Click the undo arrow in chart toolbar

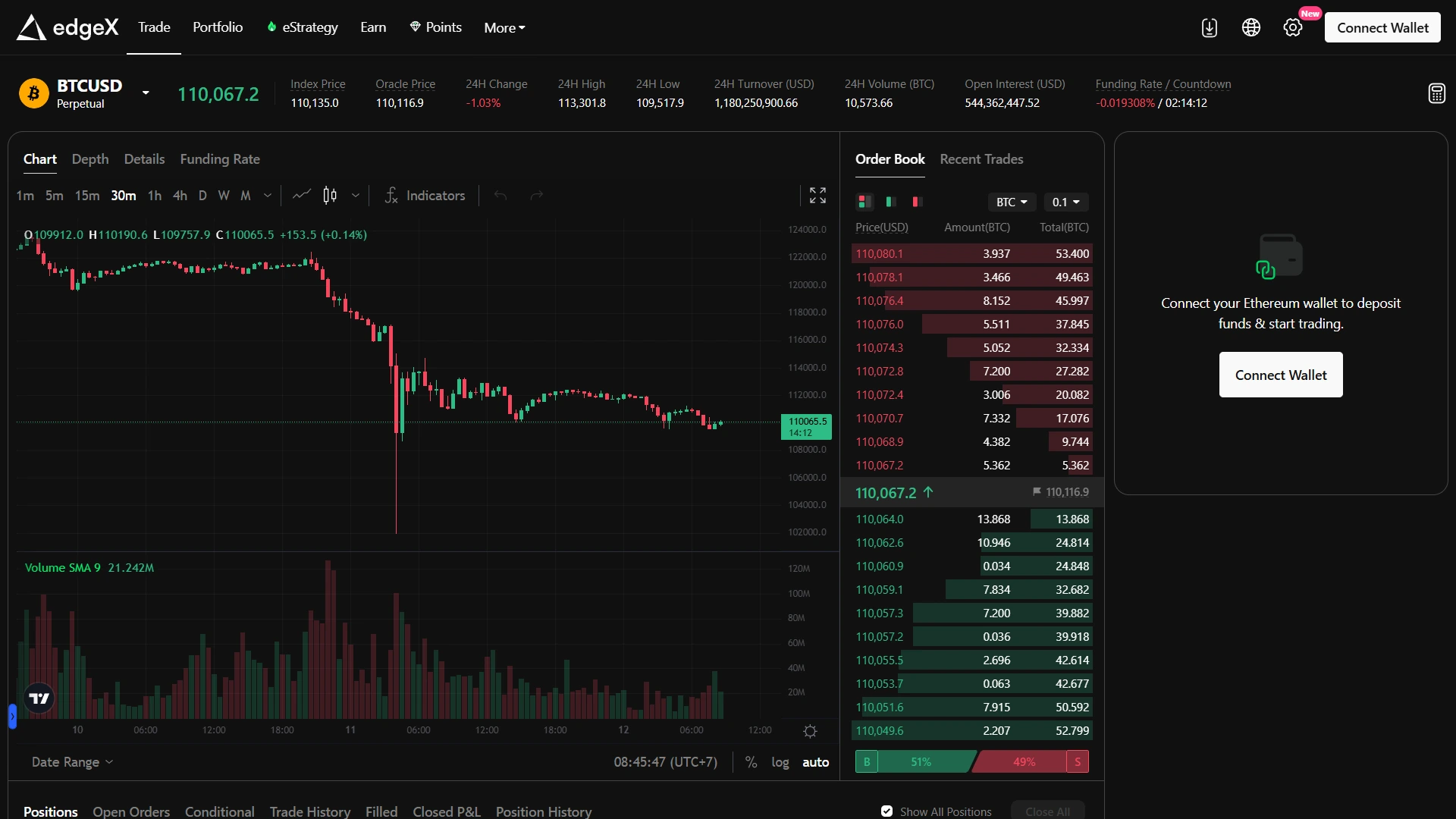pos(500,196)
